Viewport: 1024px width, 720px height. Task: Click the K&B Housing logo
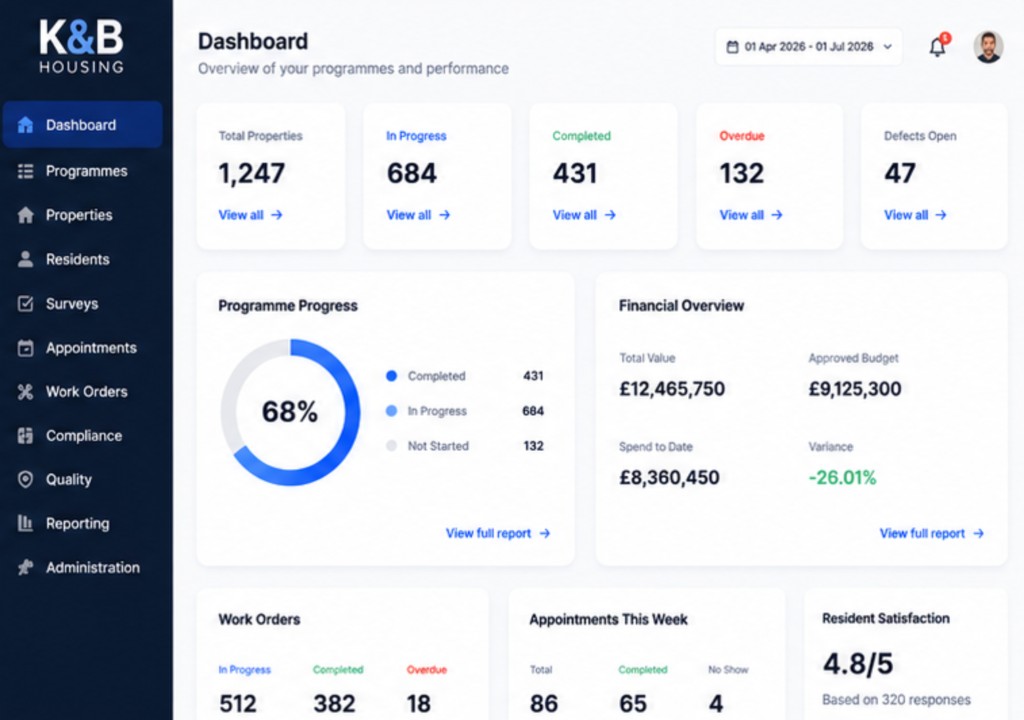(x=82, y=46)
